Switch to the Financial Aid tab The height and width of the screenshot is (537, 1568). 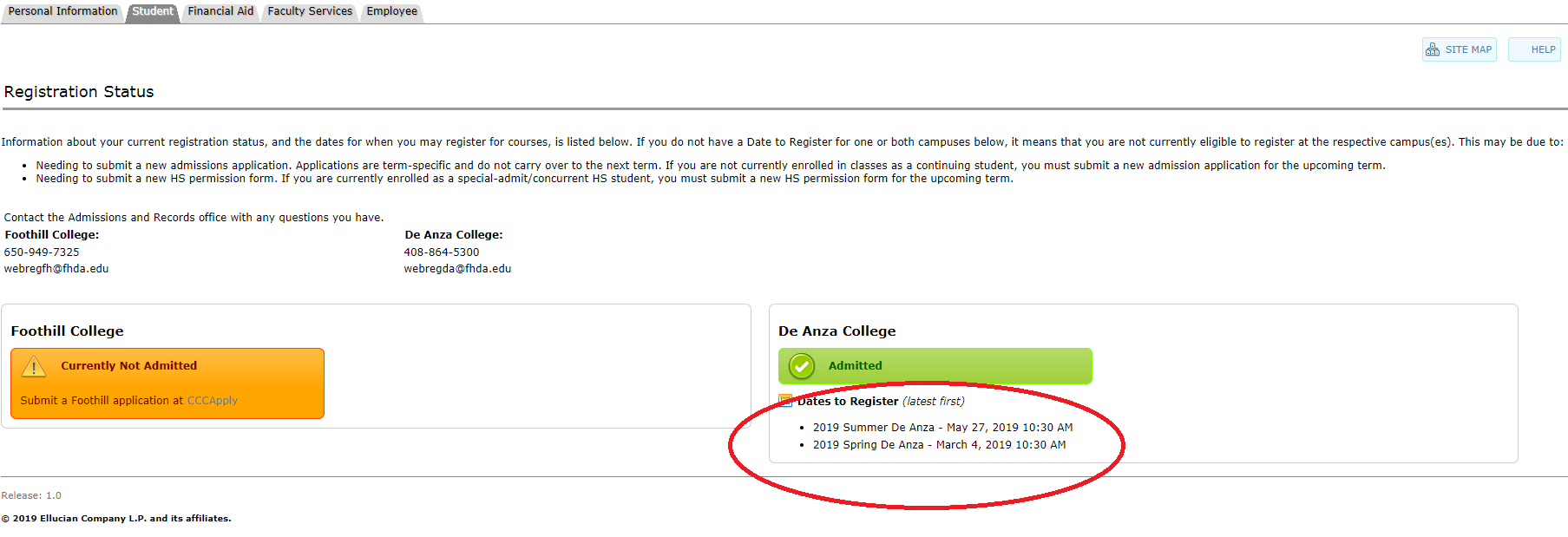(x=220, y=11)
